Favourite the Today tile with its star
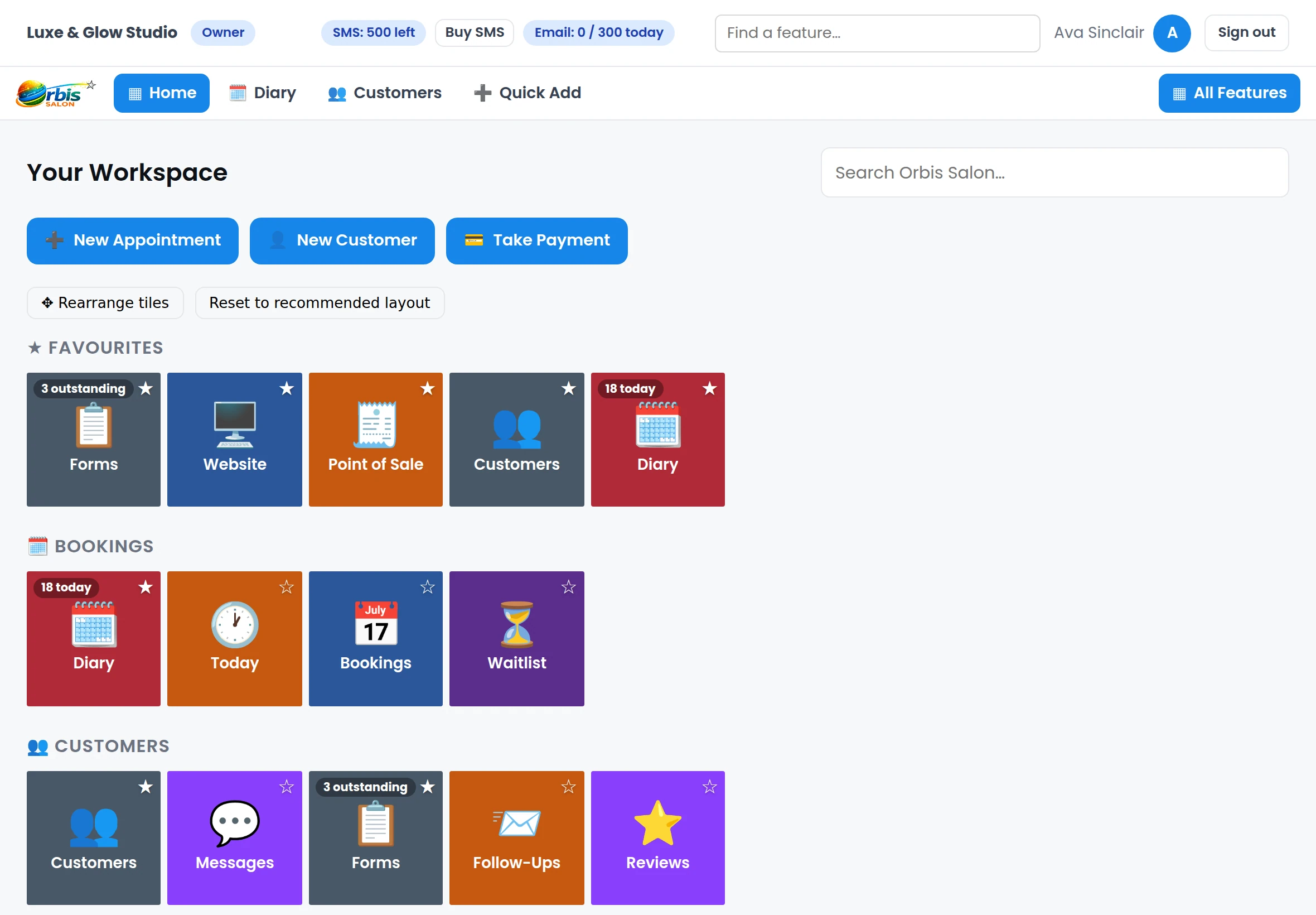1316x915 pixels. pos(287,586)
